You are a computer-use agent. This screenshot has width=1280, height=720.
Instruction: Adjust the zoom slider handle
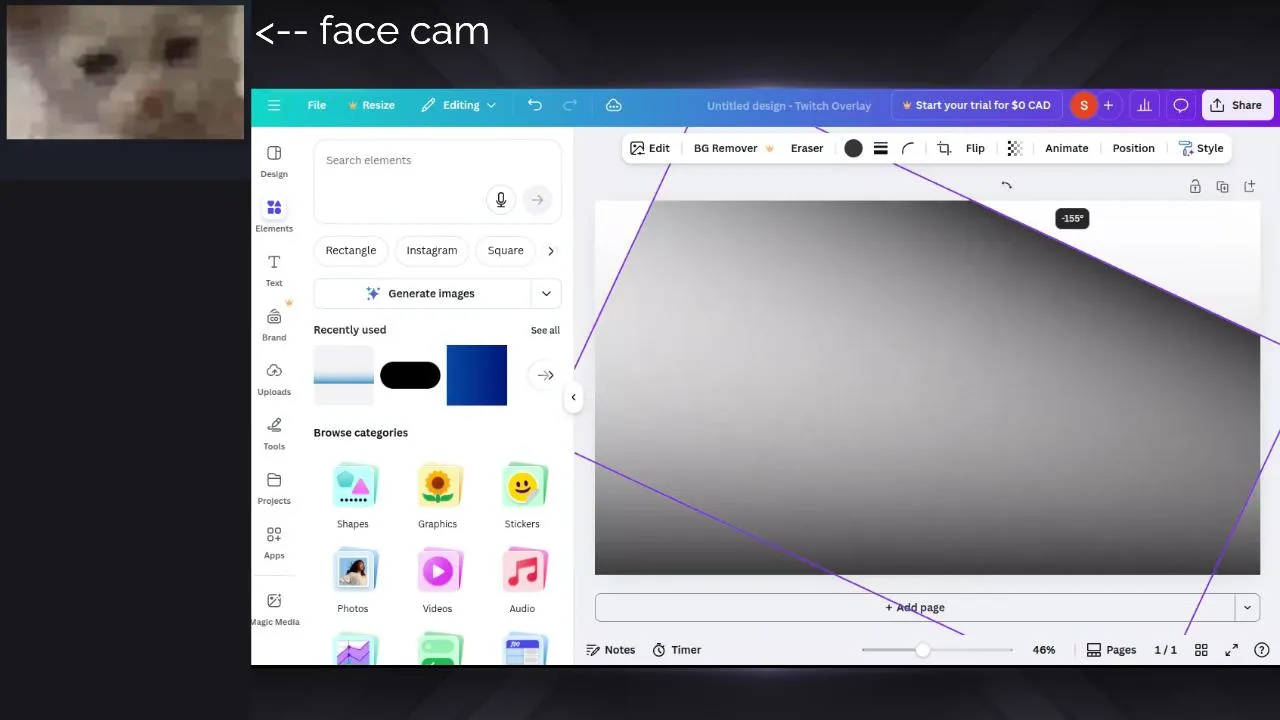coord(922,650)
